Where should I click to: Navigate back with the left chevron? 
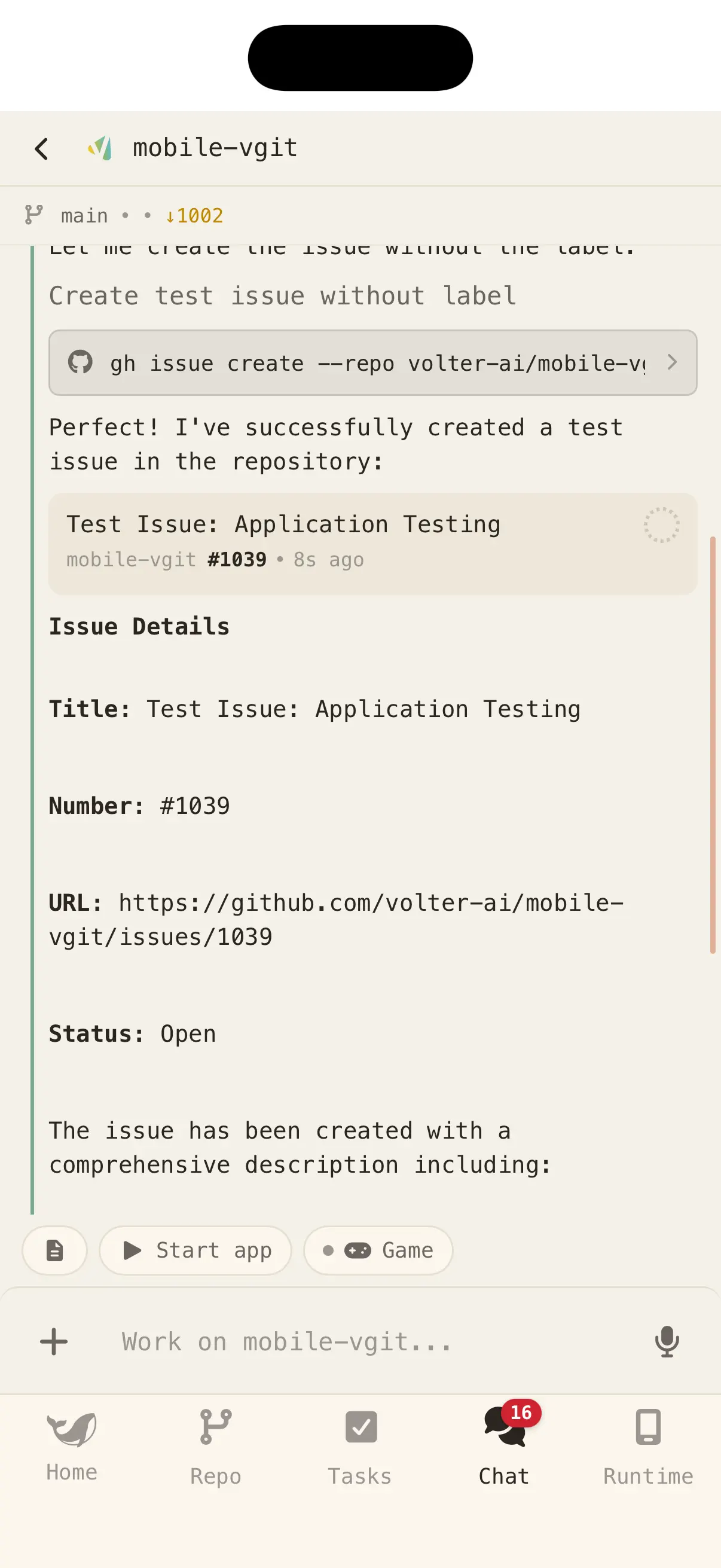point(41,148)
